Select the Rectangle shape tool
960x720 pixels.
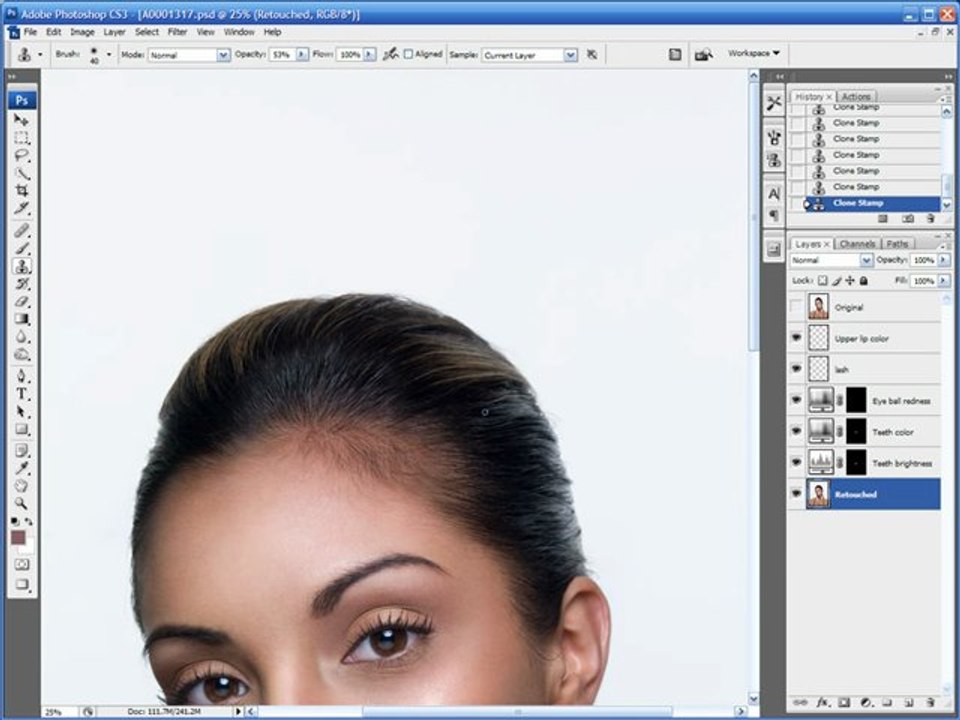21,429
